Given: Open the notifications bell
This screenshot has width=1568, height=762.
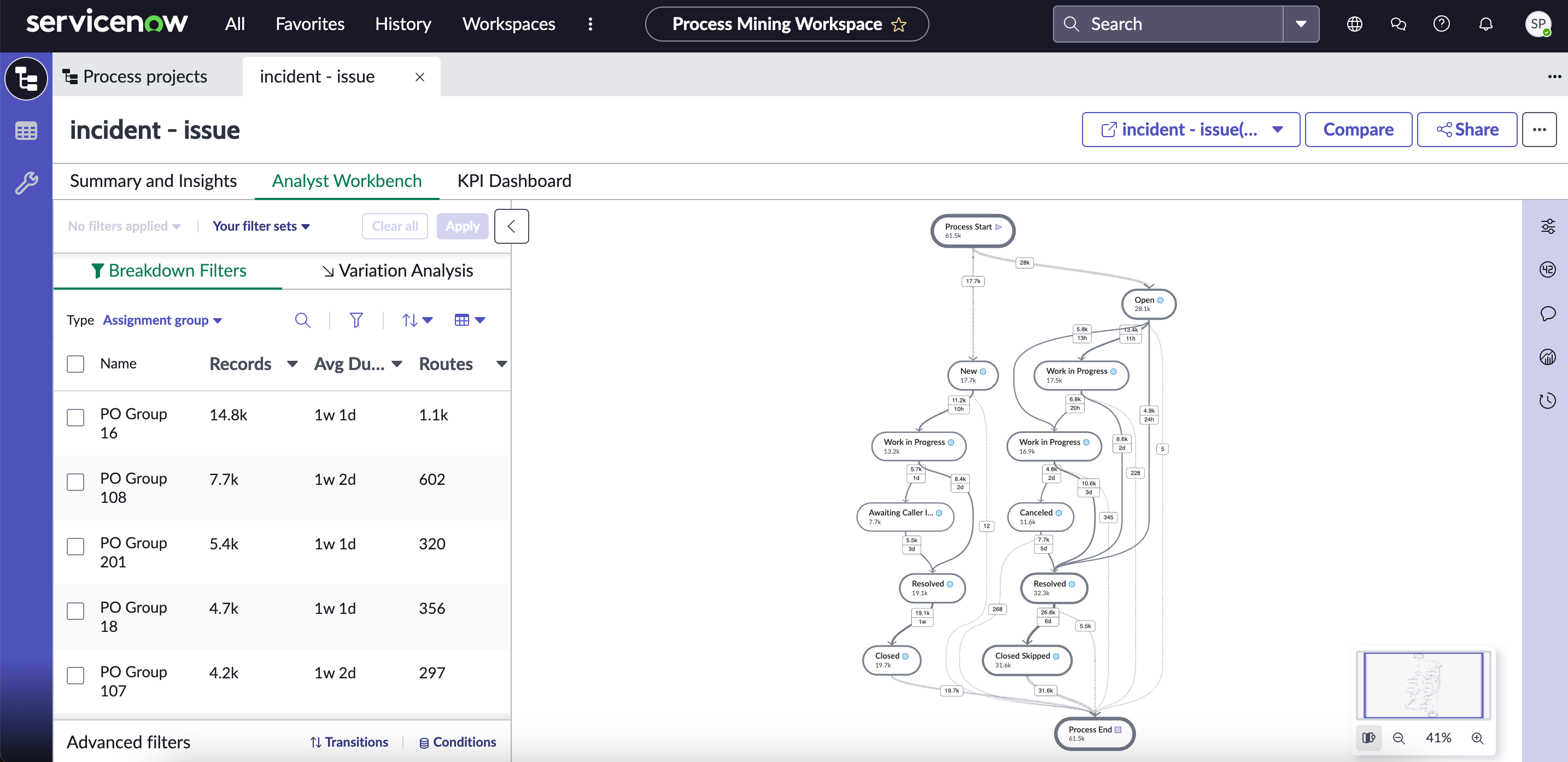Looking at the screenshot, I should [1486, 24].
